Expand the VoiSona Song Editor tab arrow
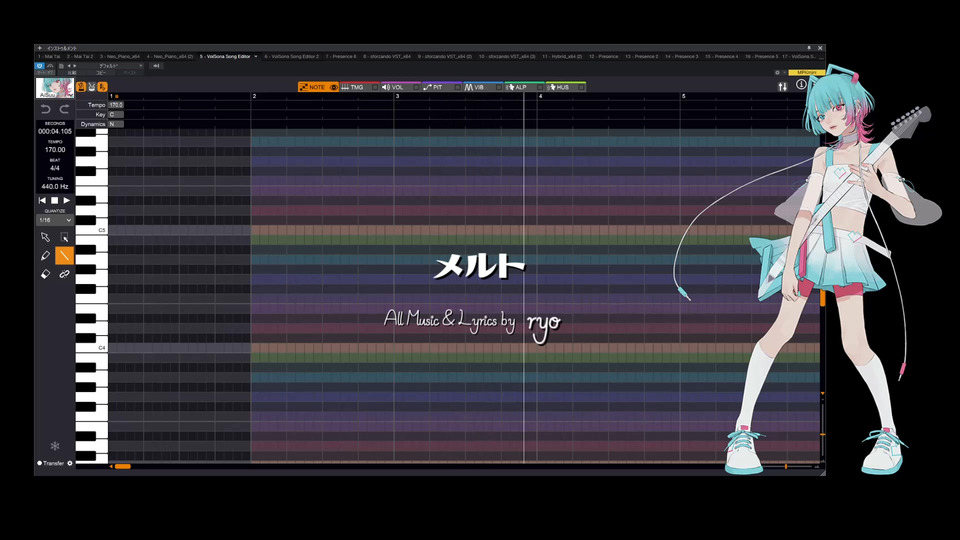Viewport: 960px width, 540px height. (x=256, y=56)
